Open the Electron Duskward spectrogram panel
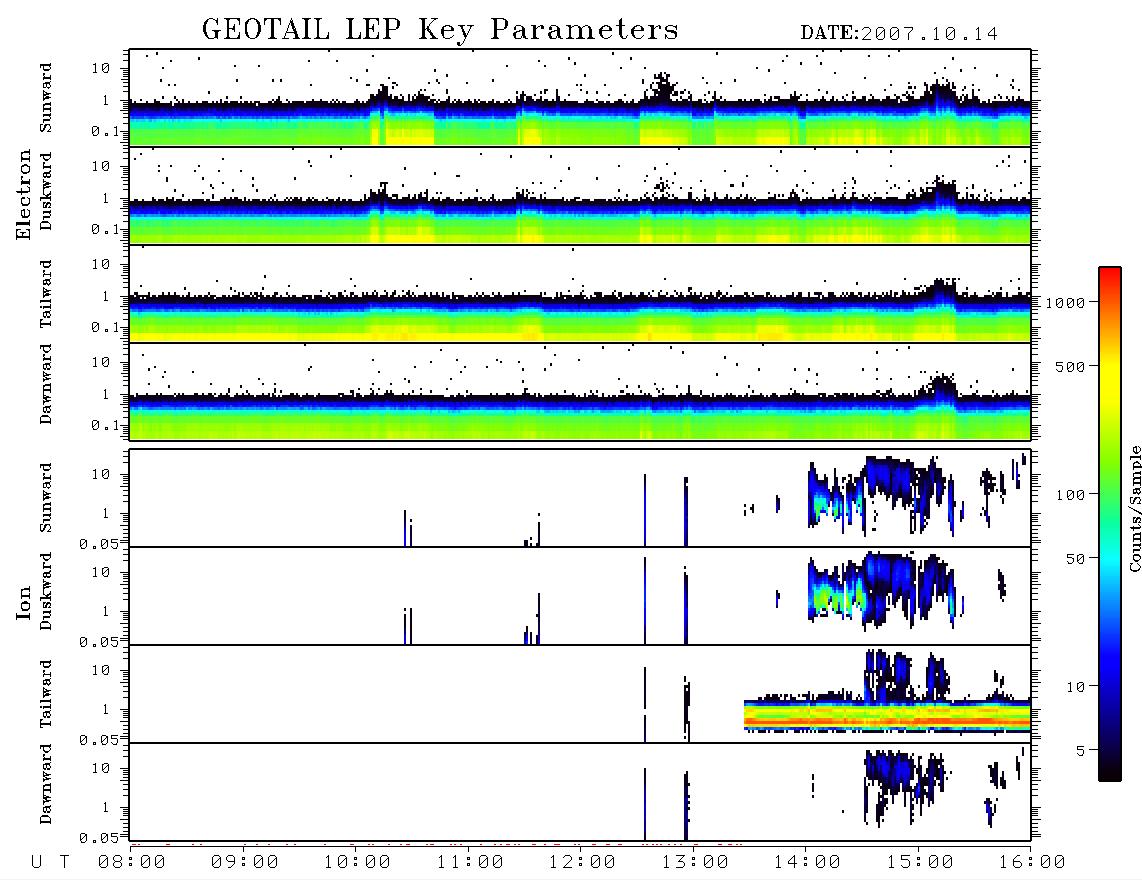This screenshot has height=880, width=1142. pos(580,195)
